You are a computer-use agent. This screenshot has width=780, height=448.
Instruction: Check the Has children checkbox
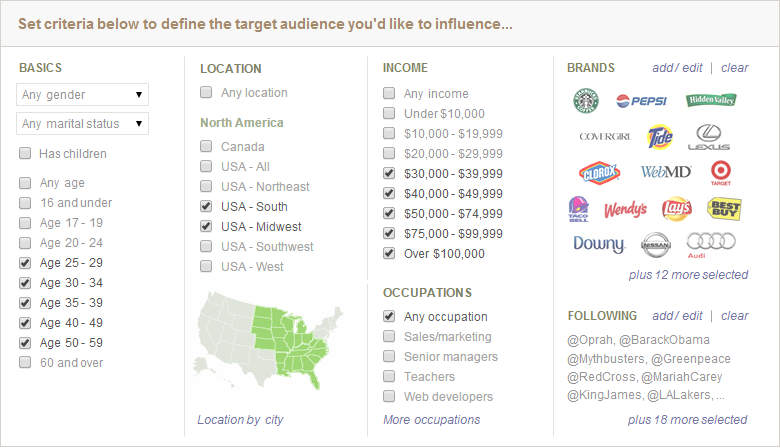tap(25, 153)
